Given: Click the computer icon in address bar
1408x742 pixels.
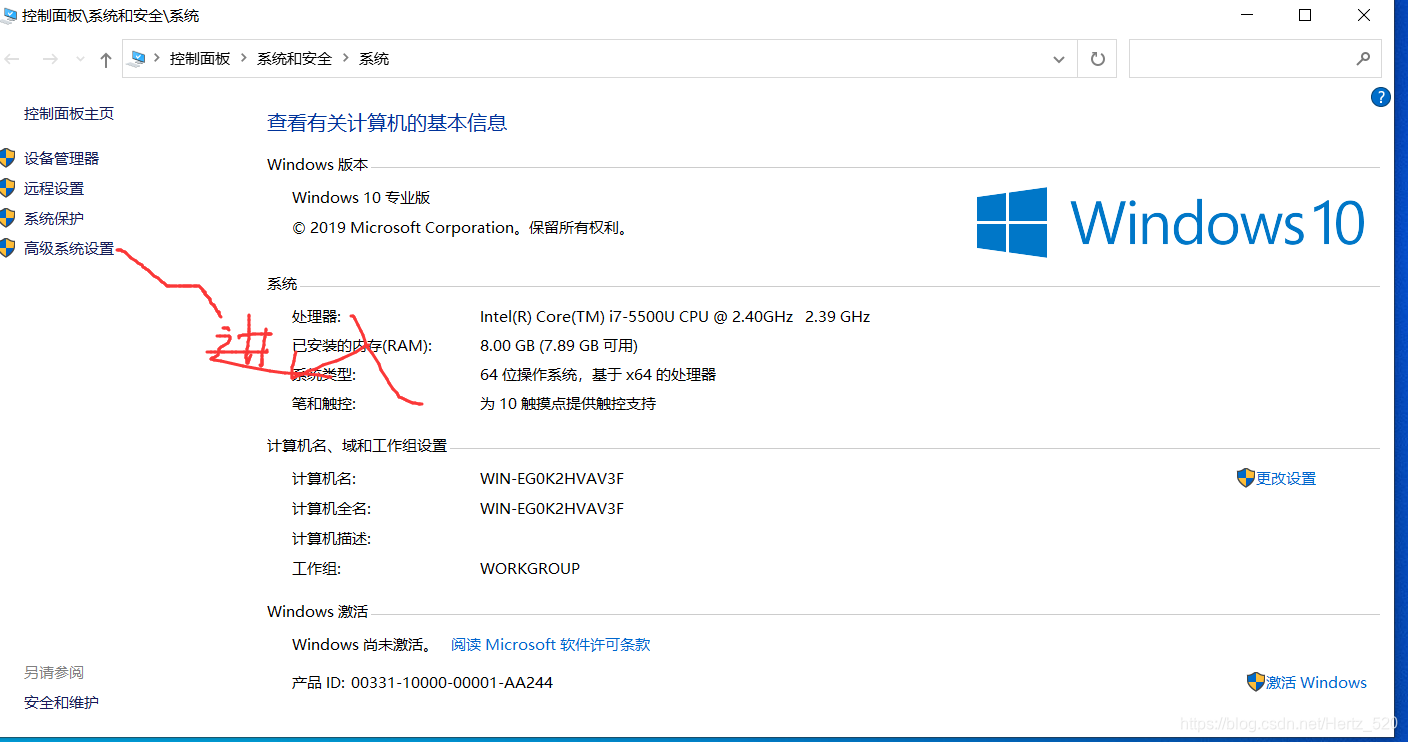Looking at the screenshot, I should (x=138, y=59).
